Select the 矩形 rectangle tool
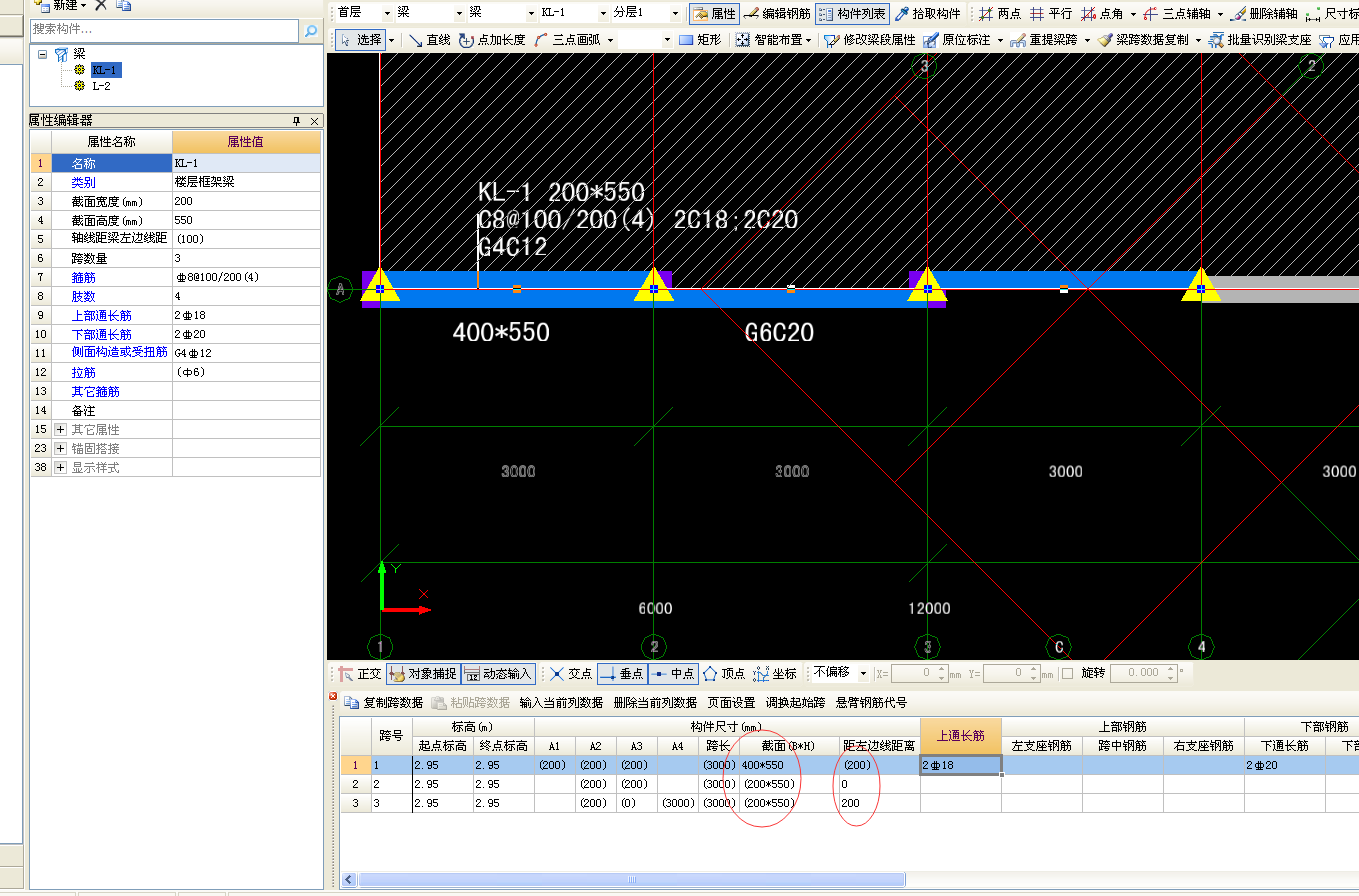 point(699,40)
